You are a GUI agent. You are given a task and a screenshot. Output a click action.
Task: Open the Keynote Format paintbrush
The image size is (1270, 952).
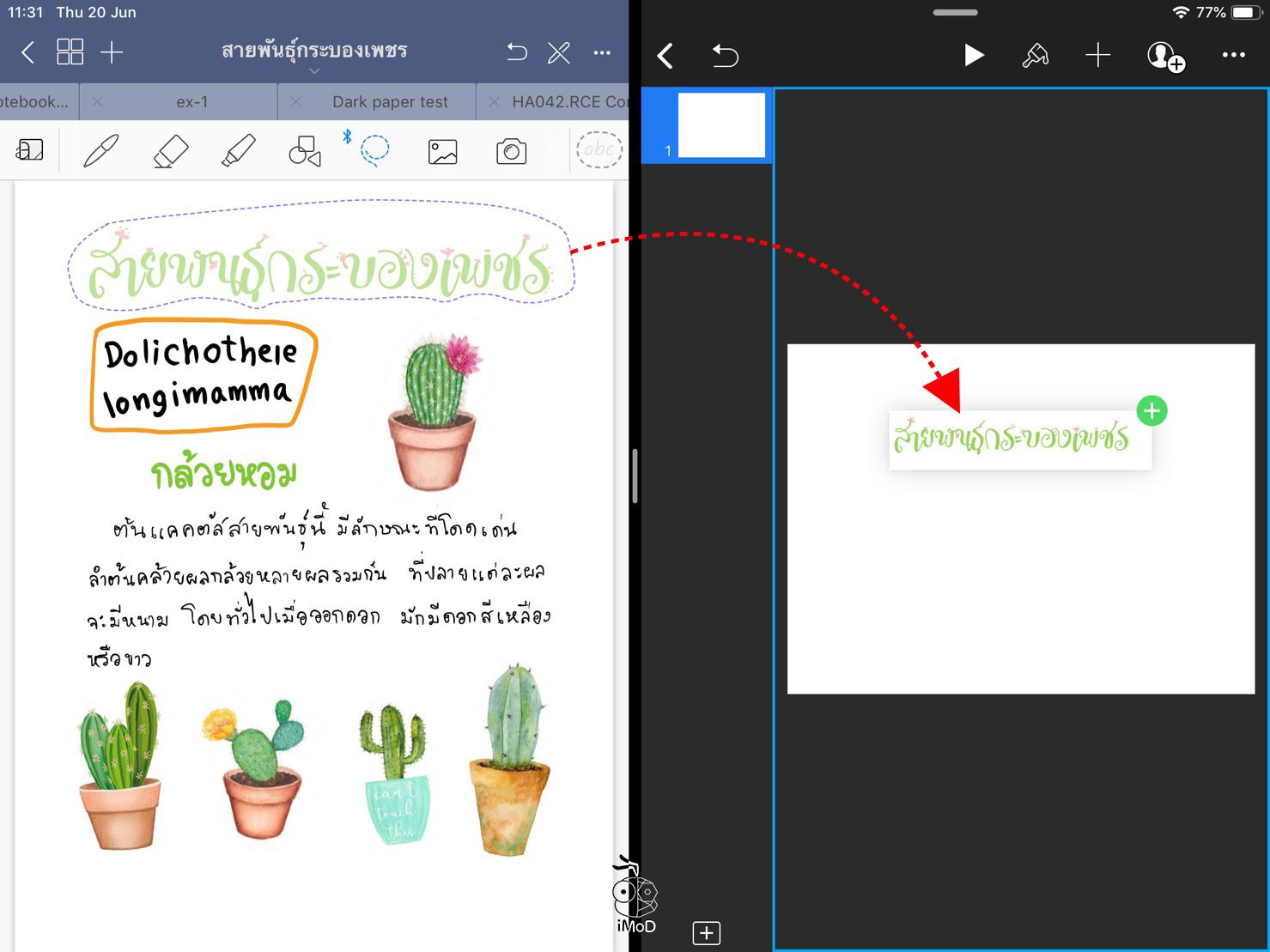pos(1035,56)
